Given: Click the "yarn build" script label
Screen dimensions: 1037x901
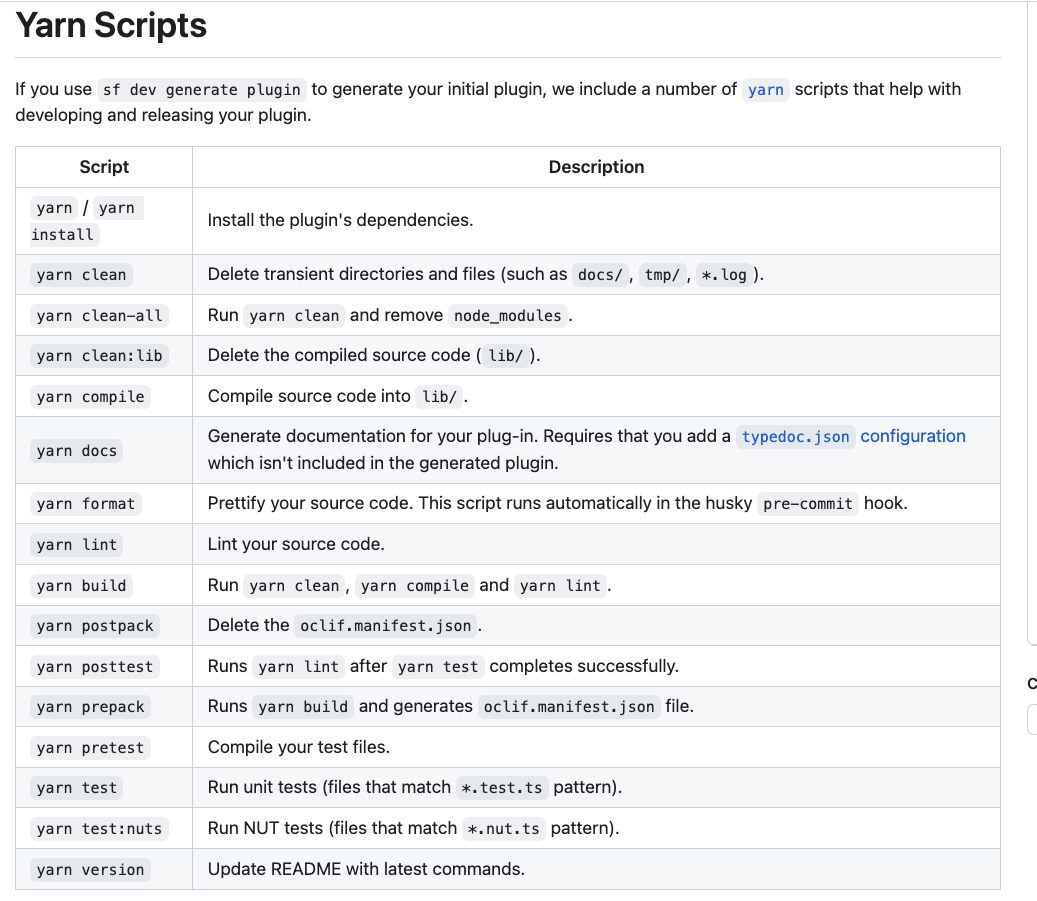Looking at the screenshot, I should 79,585.
